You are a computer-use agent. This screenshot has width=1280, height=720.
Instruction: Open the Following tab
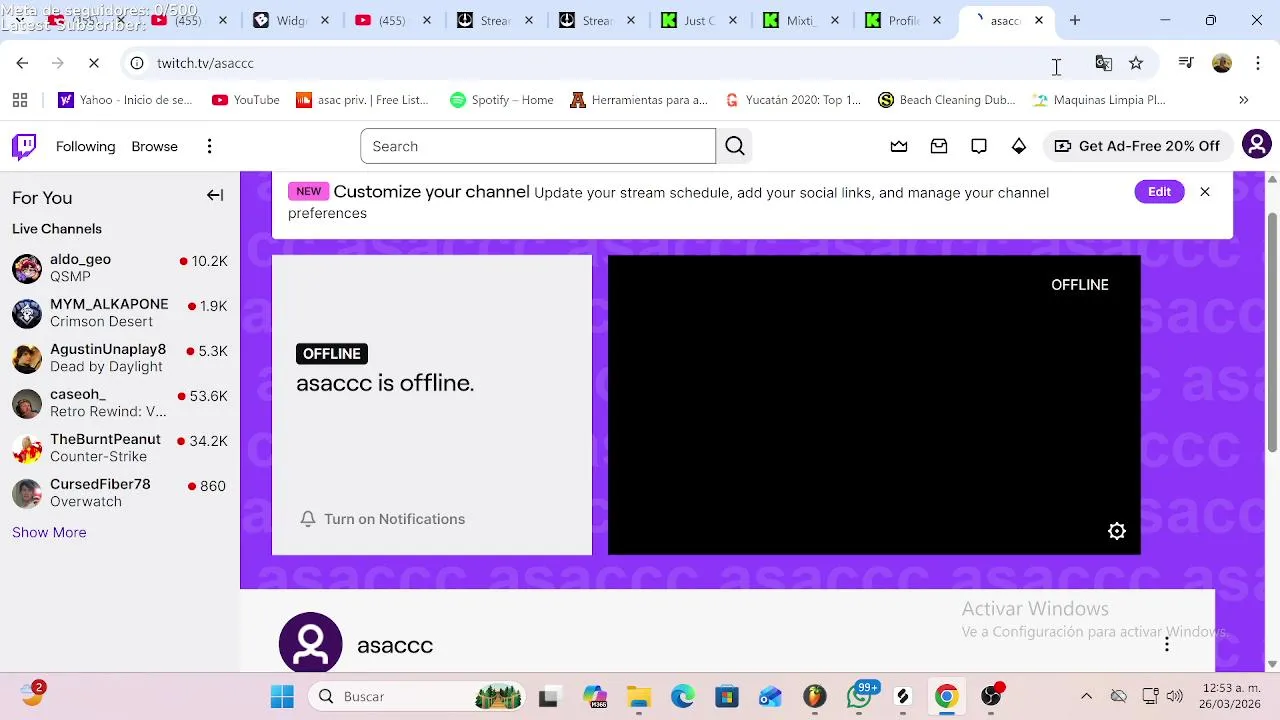point(86,146)
